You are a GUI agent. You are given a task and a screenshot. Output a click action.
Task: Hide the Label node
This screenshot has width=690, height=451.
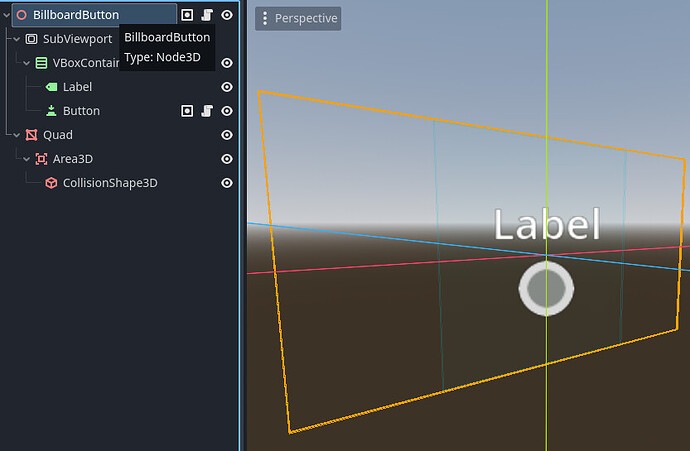[227, 87]
